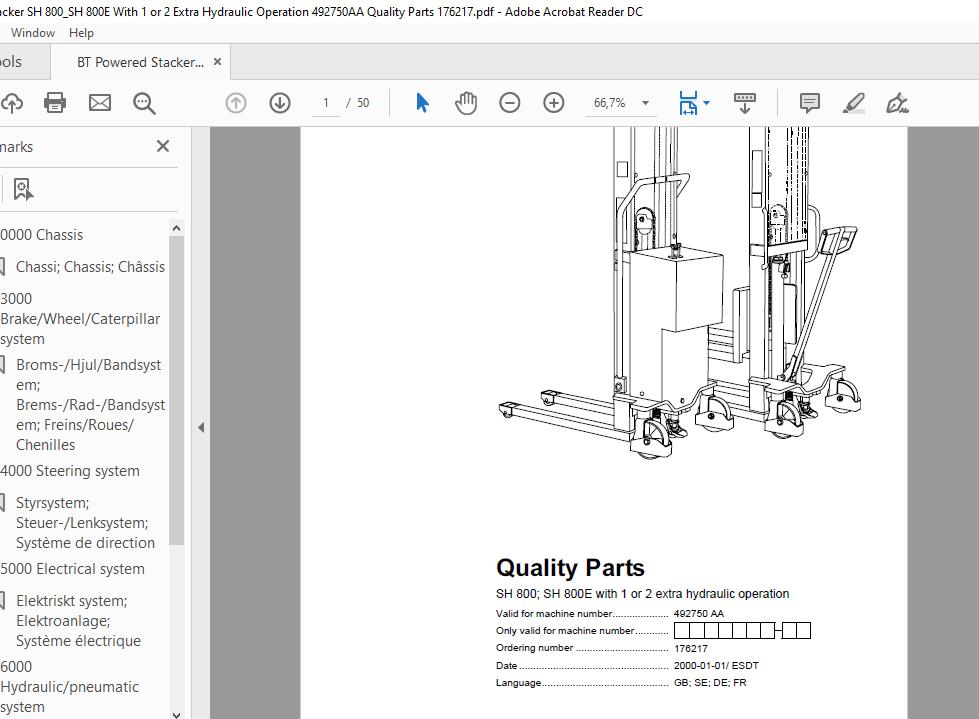979x719 pixels.
Task: Click the Tools tab
Action: (x=11, y=62)
